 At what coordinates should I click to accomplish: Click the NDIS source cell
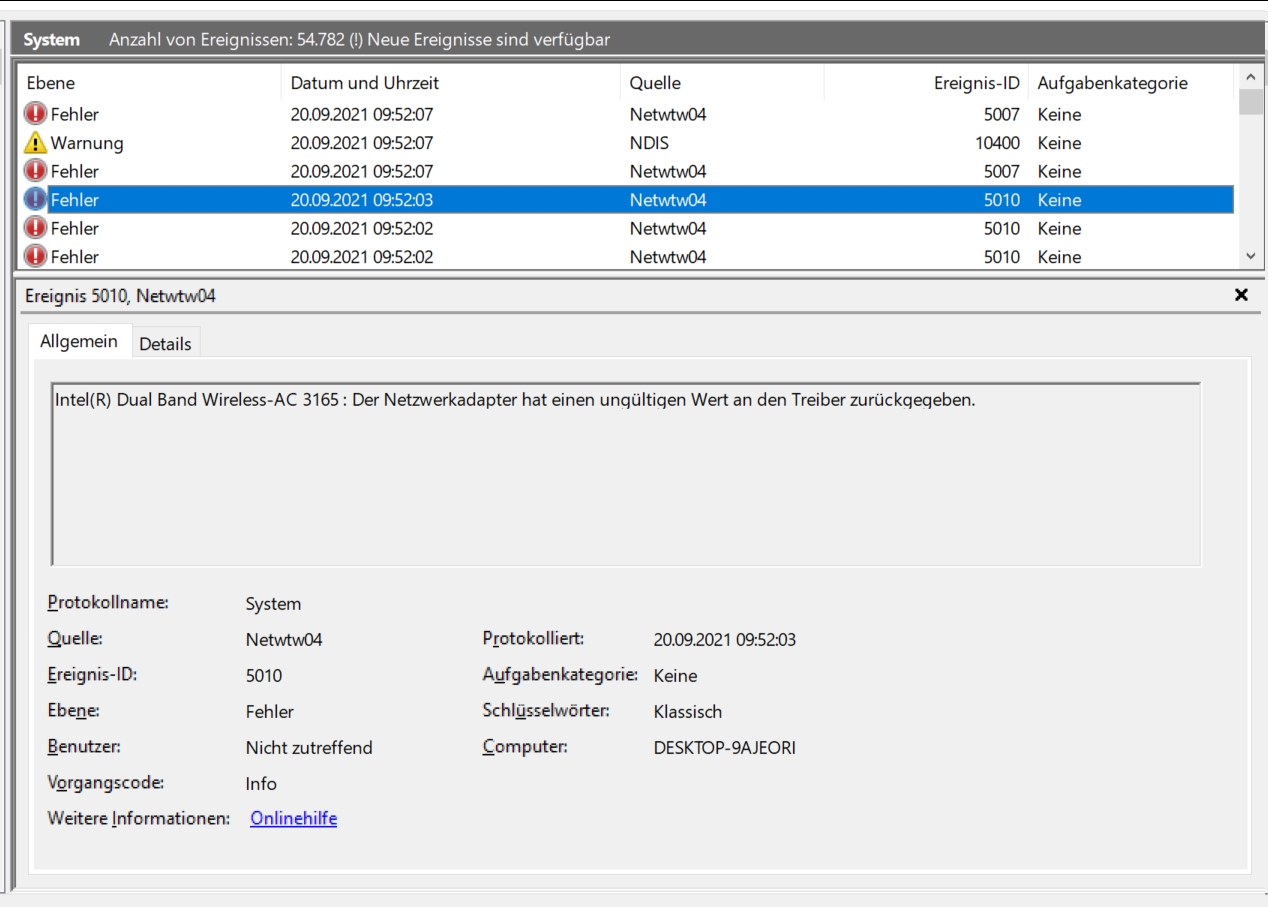pyautogui.click(x=649, y=143)
